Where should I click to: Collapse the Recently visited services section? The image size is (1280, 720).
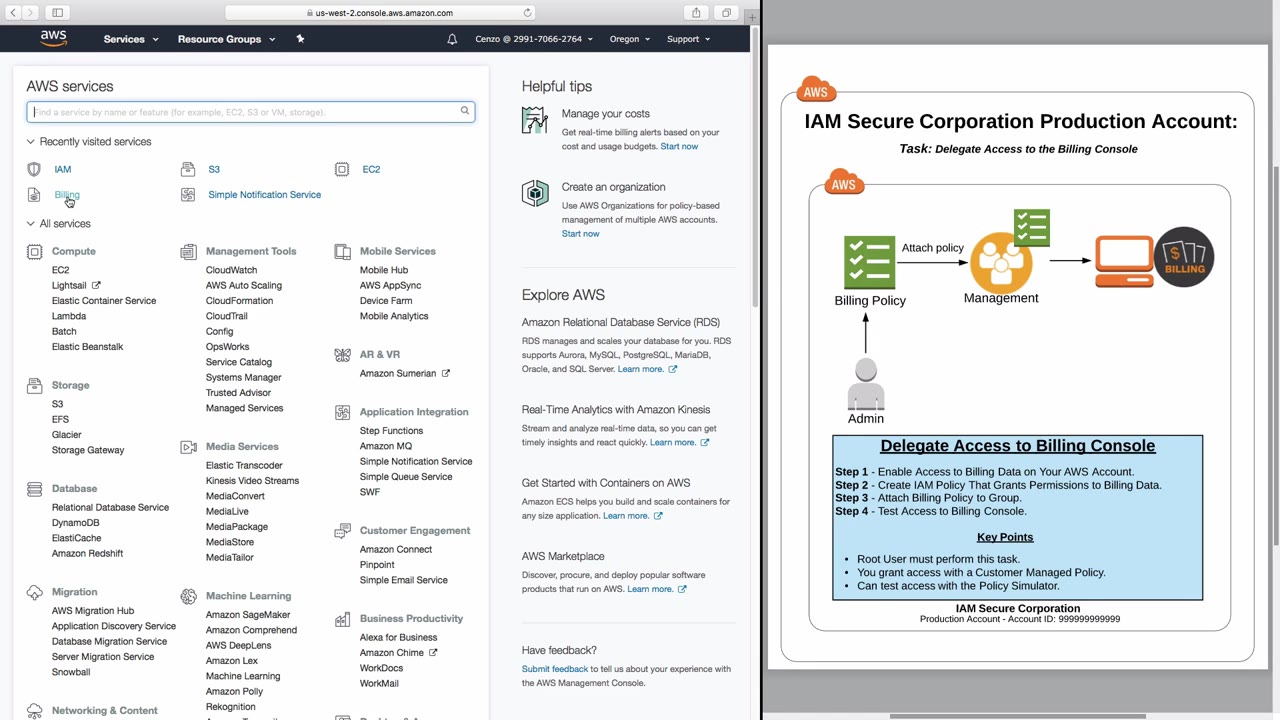(x=89, y=142)
